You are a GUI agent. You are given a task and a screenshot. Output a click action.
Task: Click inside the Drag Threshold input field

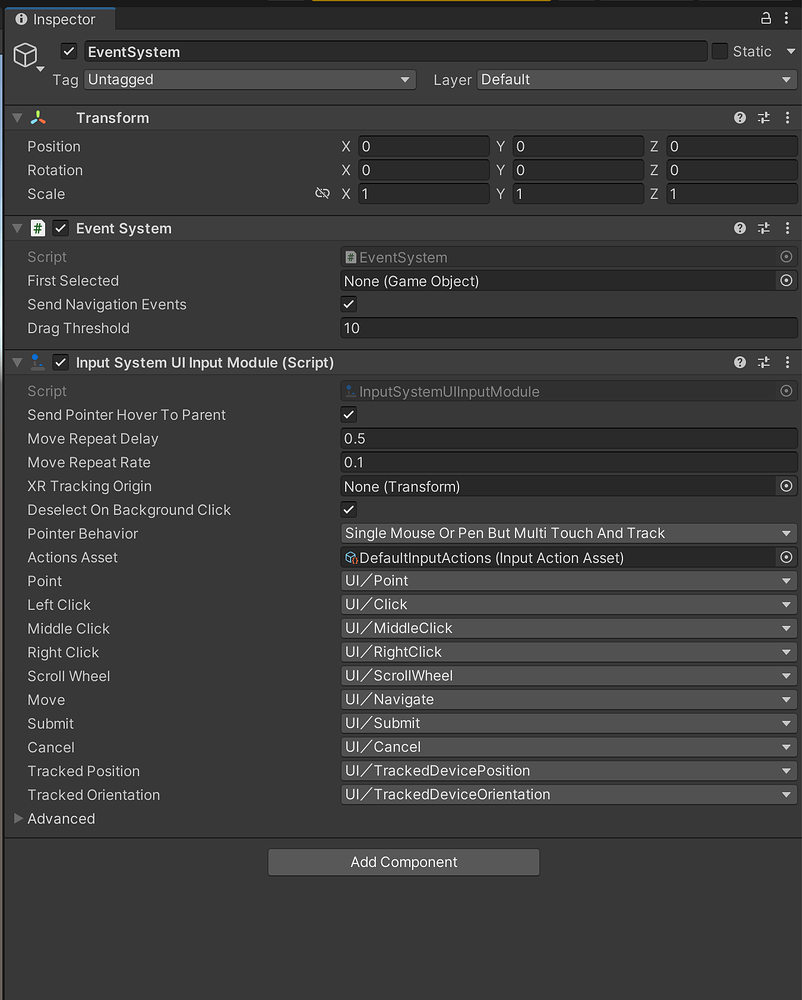tap(500, 328)
